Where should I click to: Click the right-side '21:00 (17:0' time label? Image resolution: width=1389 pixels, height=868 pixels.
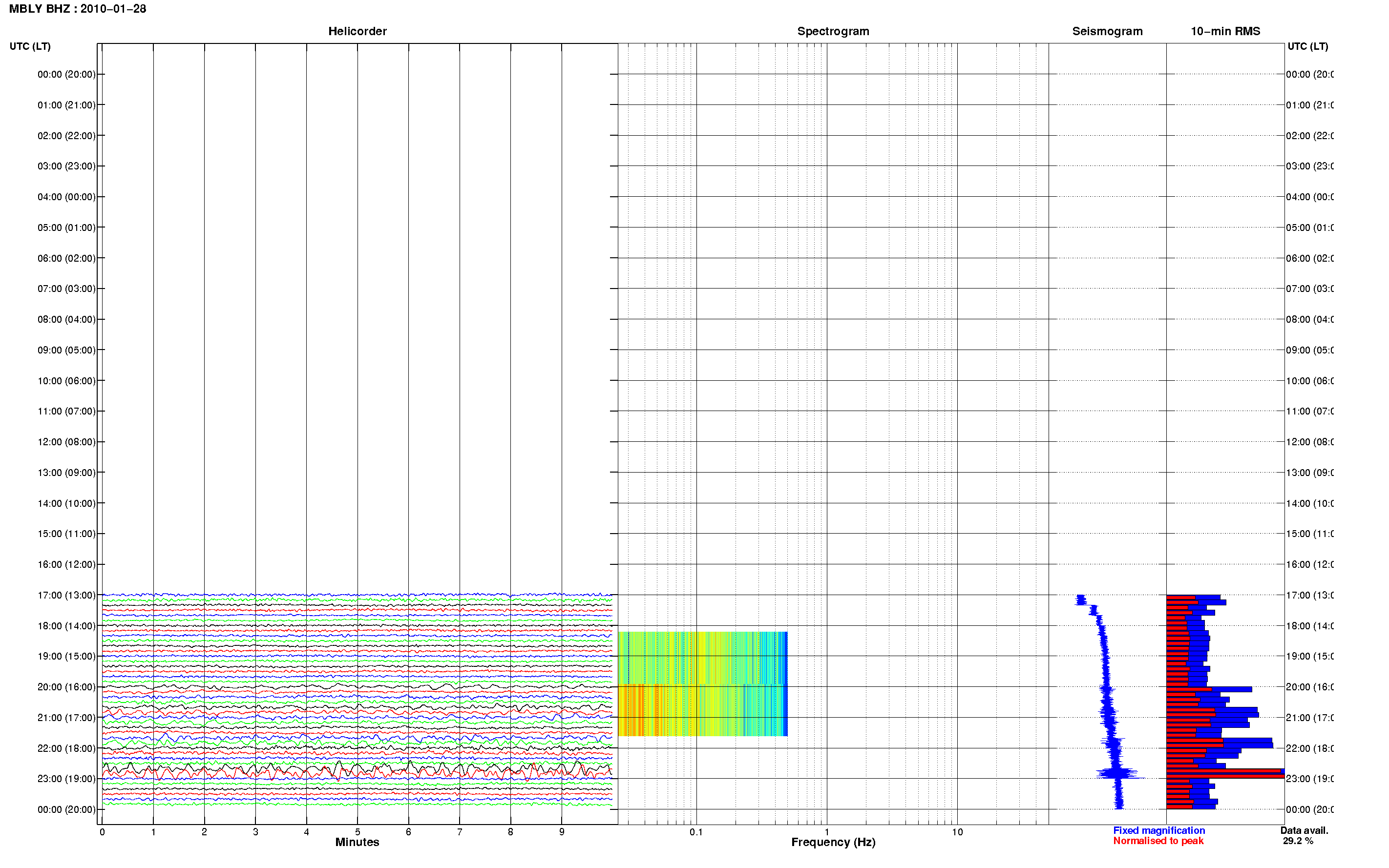coord(1310,718)
